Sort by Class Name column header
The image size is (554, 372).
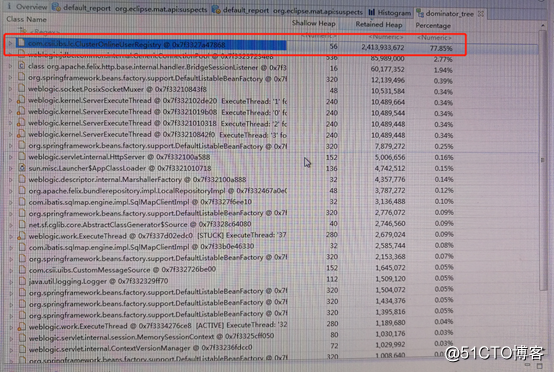pos(26,19)
